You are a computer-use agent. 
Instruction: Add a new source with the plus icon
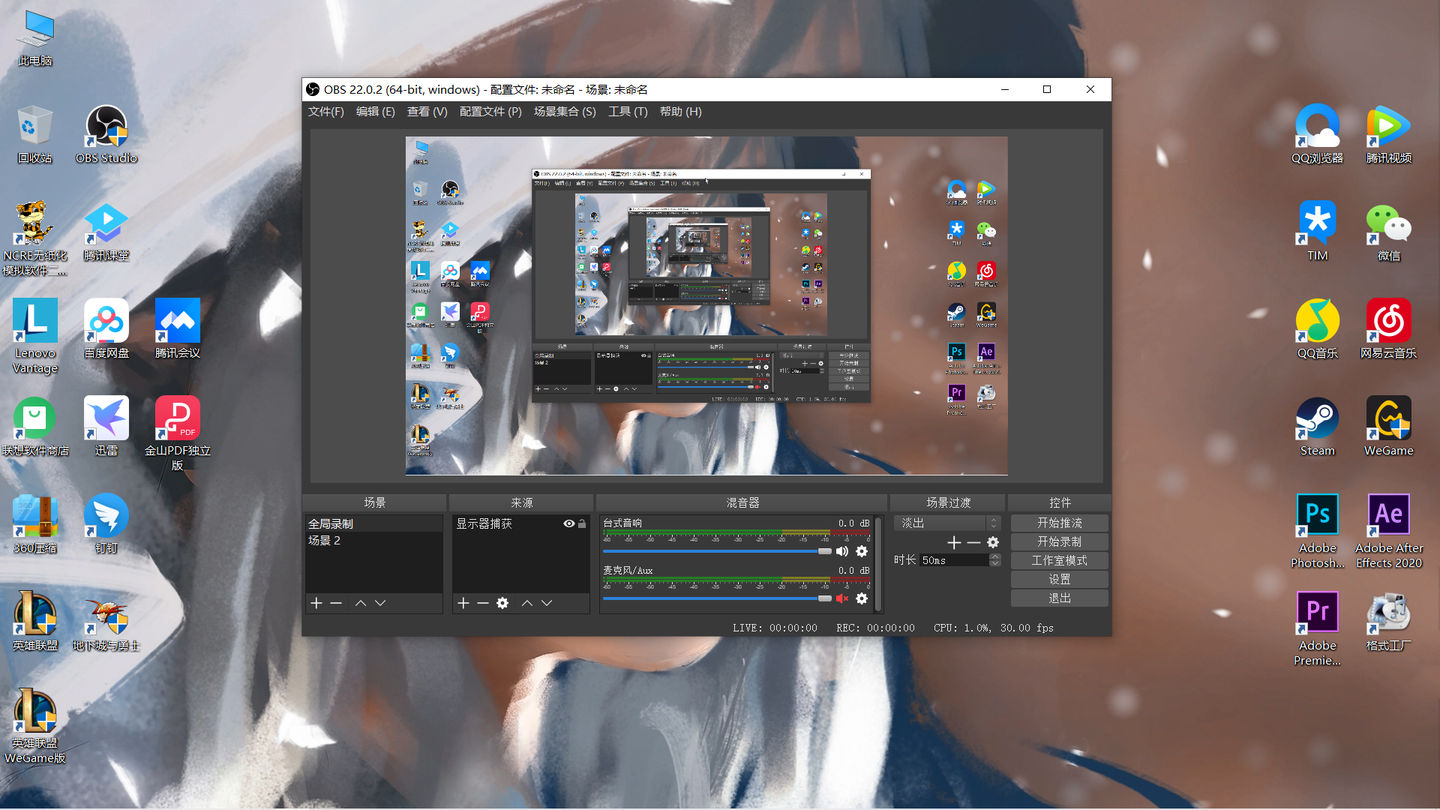[x=461, y=602]
